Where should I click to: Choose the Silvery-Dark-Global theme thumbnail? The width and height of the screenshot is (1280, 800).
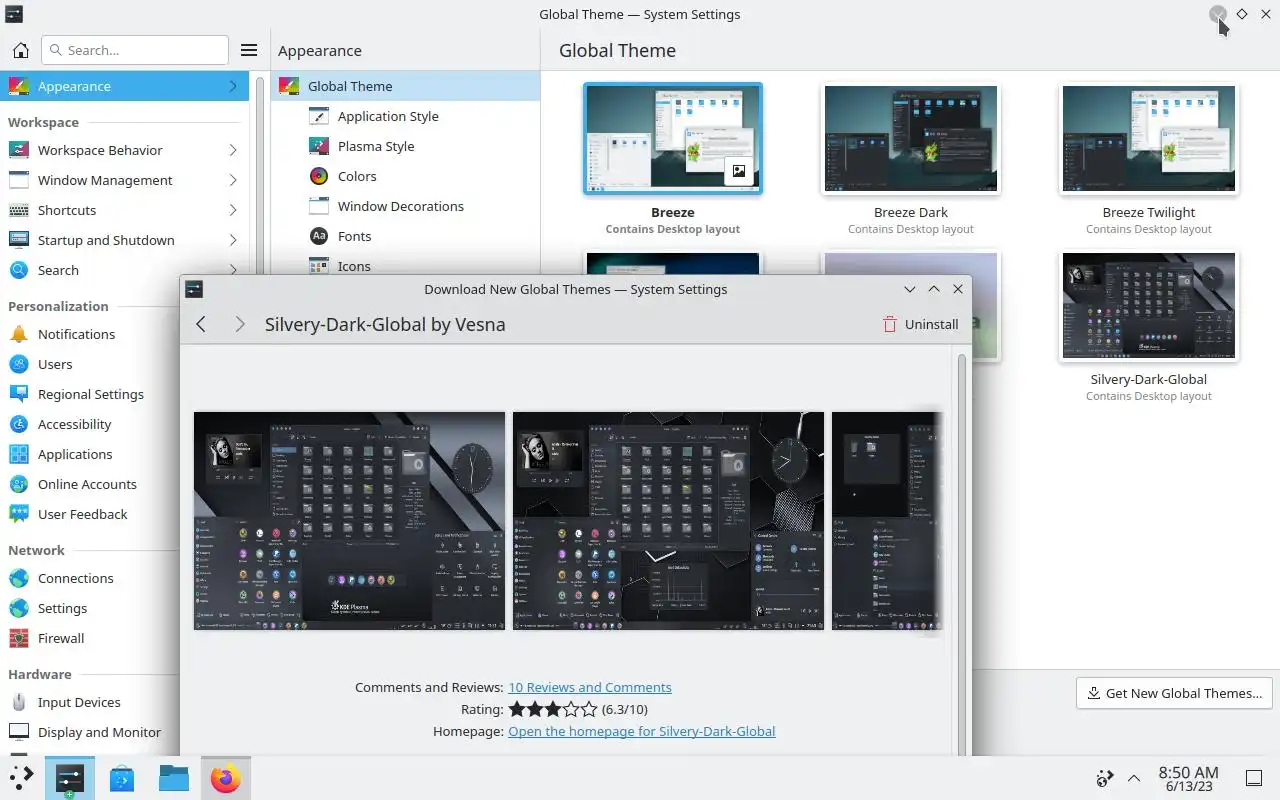1149,306
